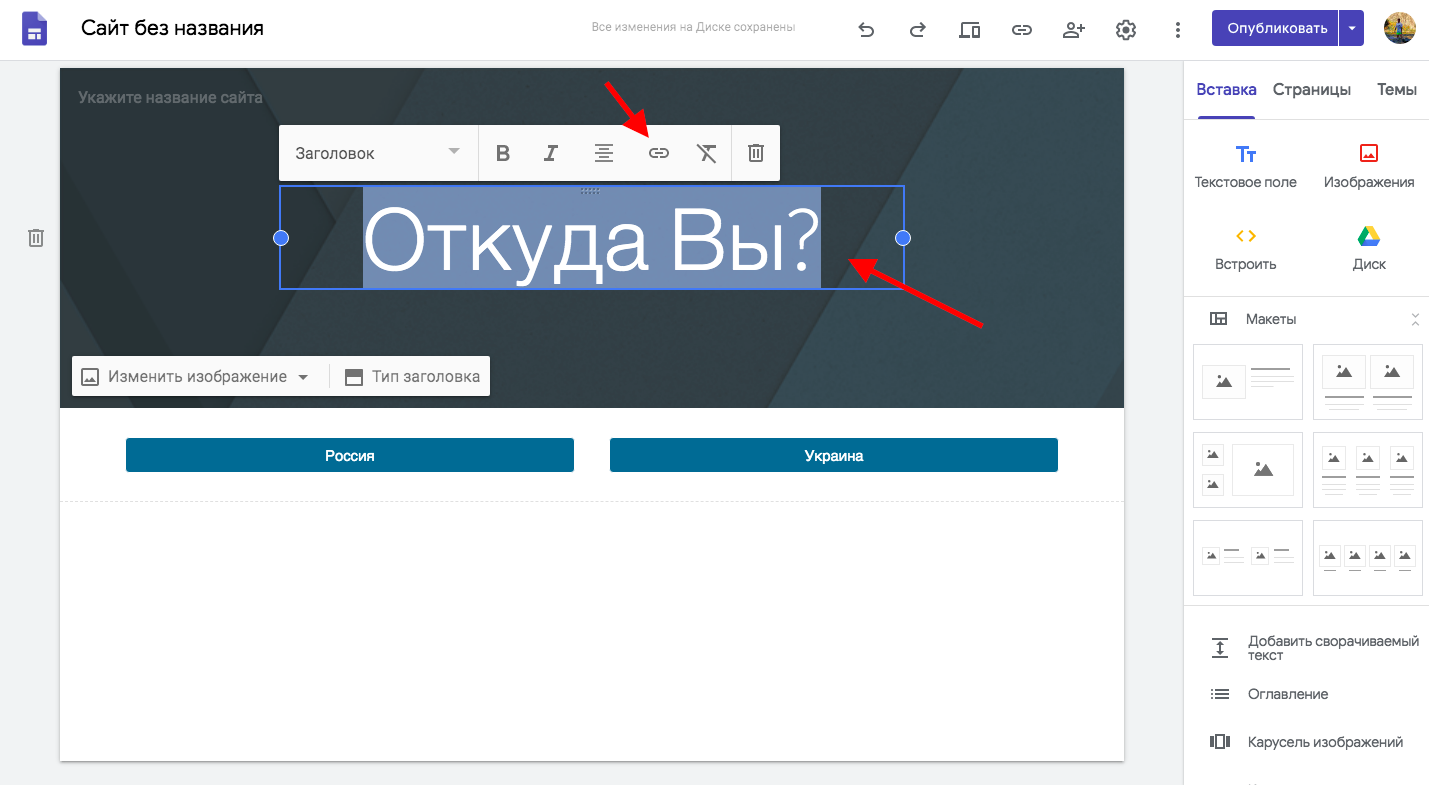Viewport: 1429px width, 785px height.
Task: Click the Опубликовать button
Action: click(1275, 28)
